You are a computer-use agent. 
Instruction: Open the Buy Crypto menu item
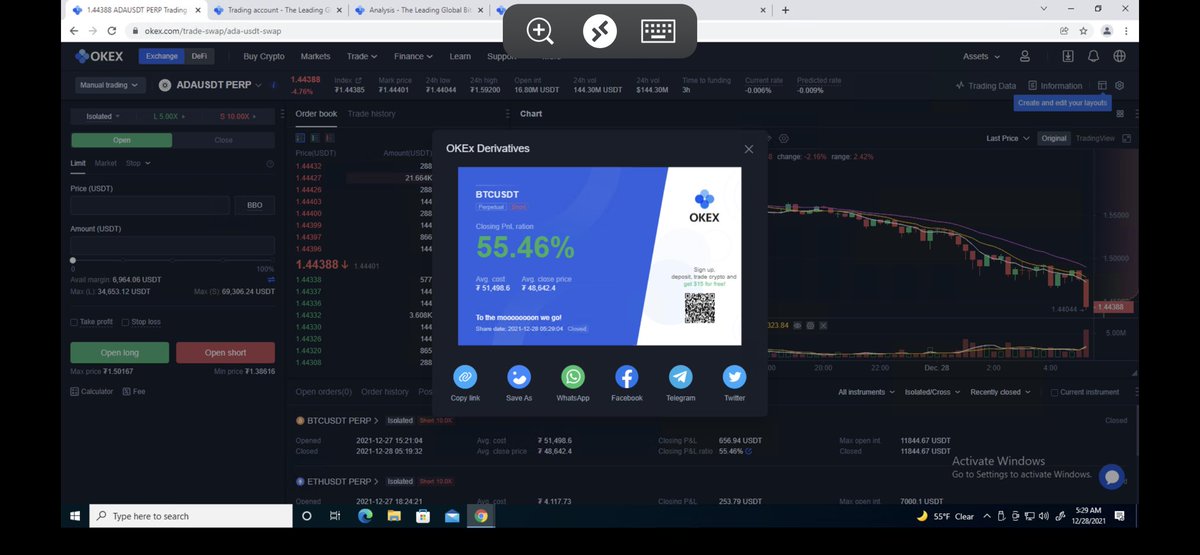click(x=264, y=56)
